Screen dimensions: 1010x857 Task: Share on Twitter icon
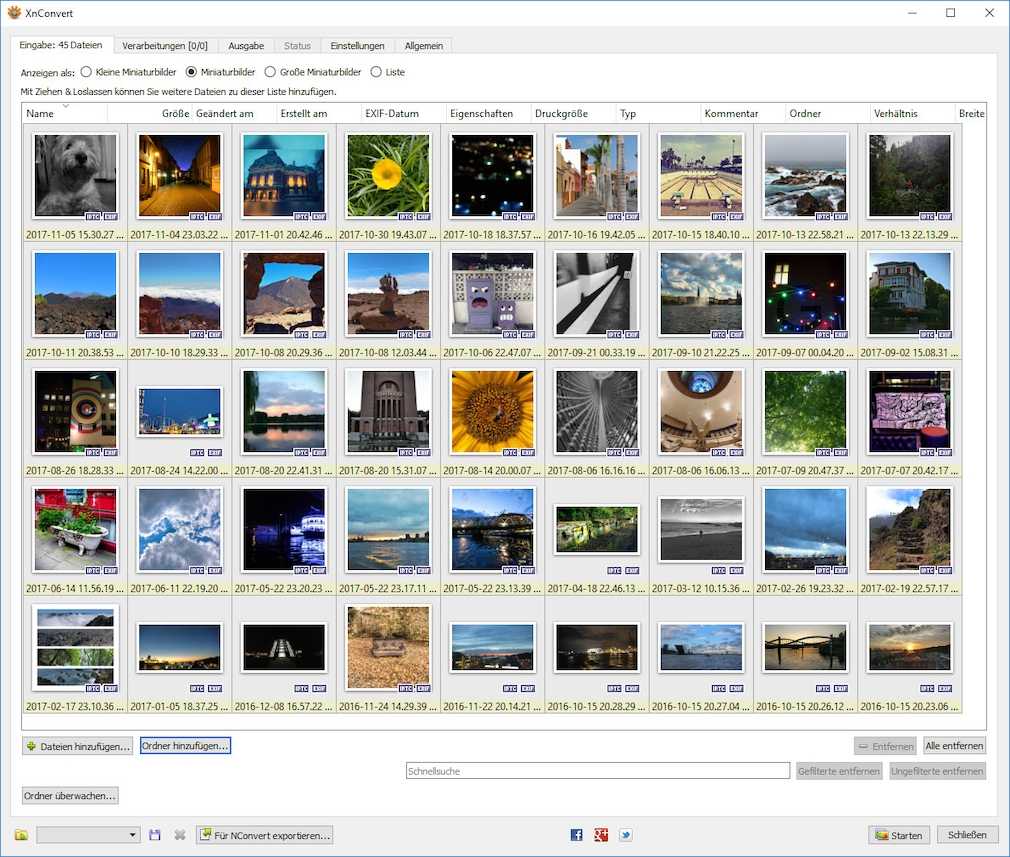(x=625, y=835)
